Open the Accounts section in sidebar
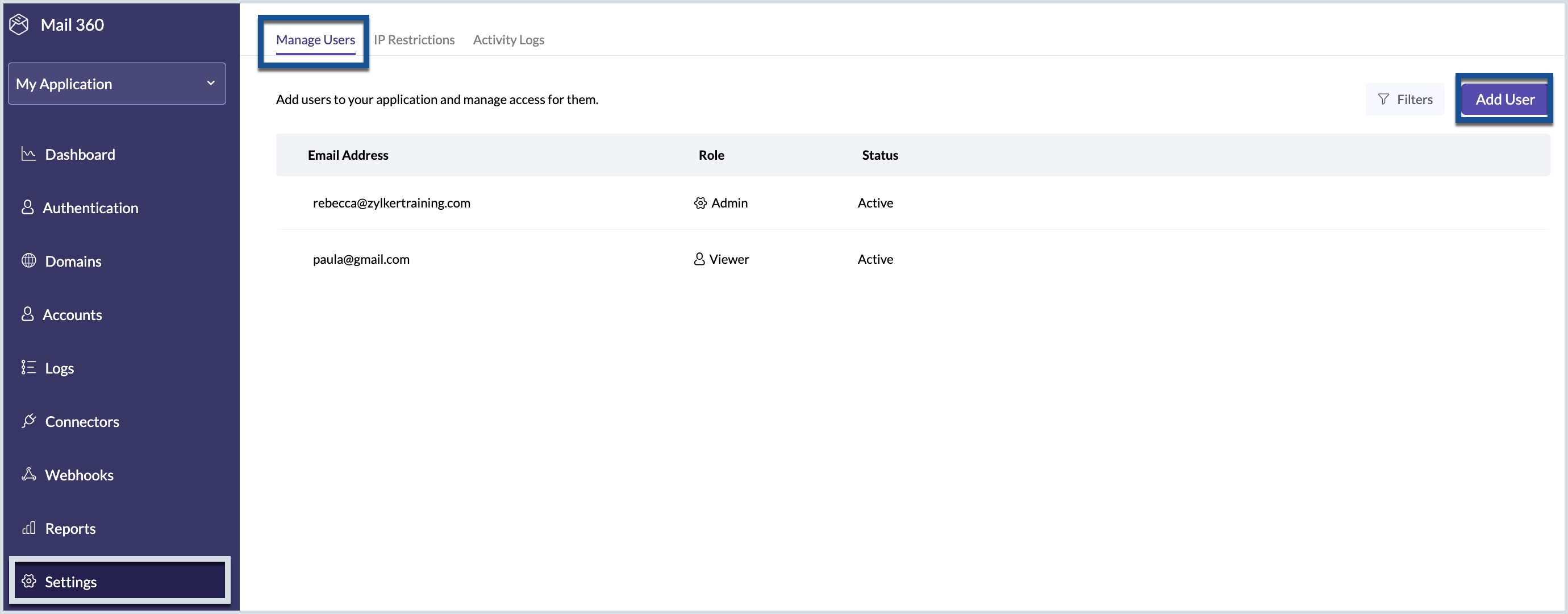 pyautogui.click(x=72, y=315)
